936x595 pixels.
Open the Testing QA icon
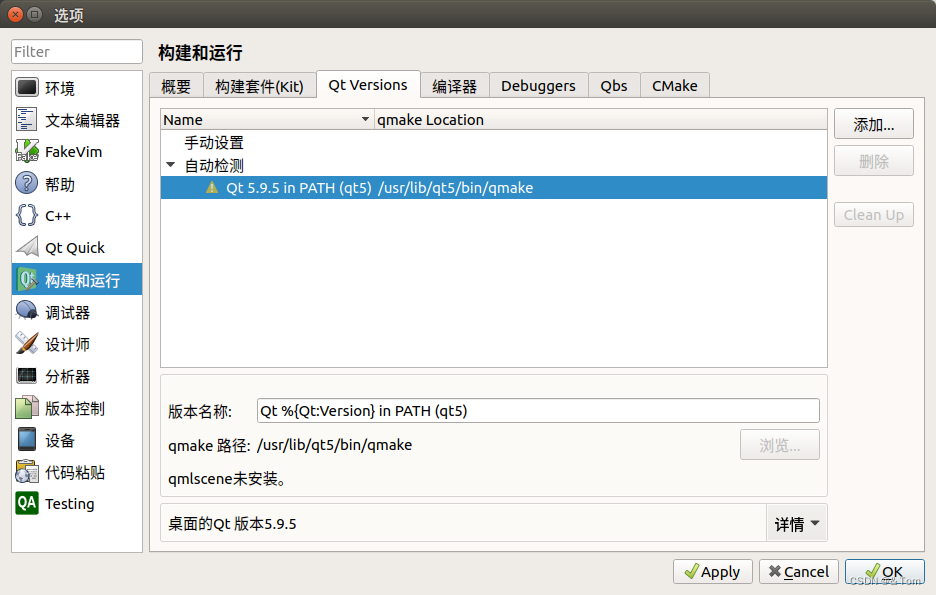point(27,504)
